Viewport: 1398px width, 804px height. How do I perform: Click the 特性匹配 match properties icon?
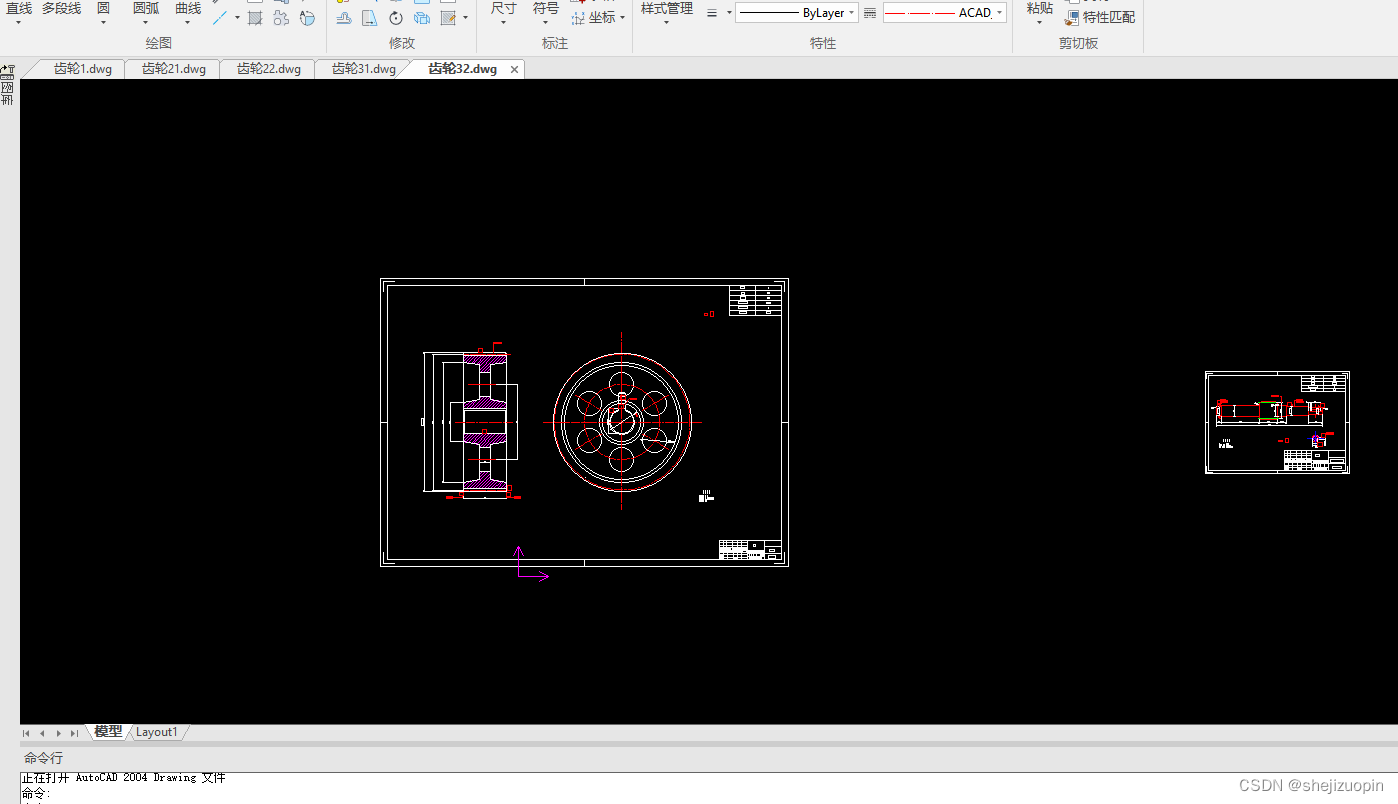(x=1072, y=17)
